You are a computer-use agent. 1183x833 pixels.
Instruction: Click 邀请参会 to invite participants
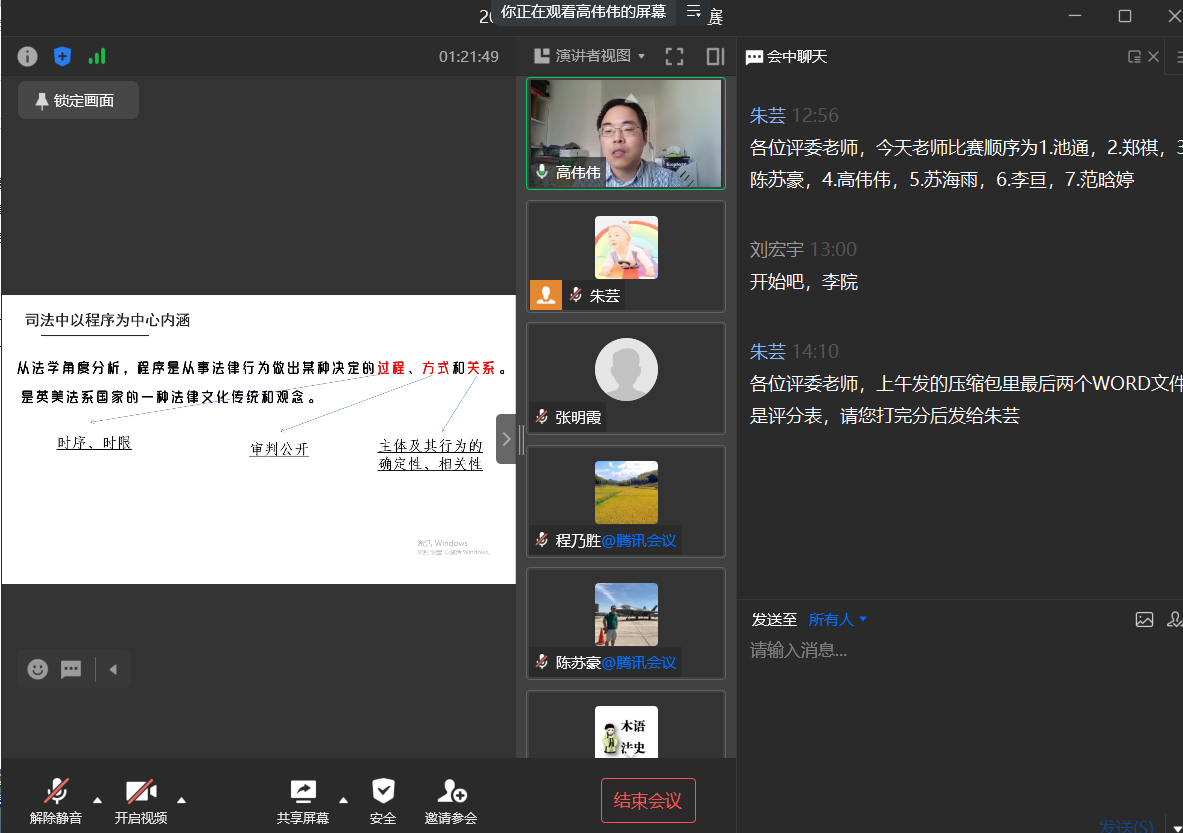click(451, 802)
